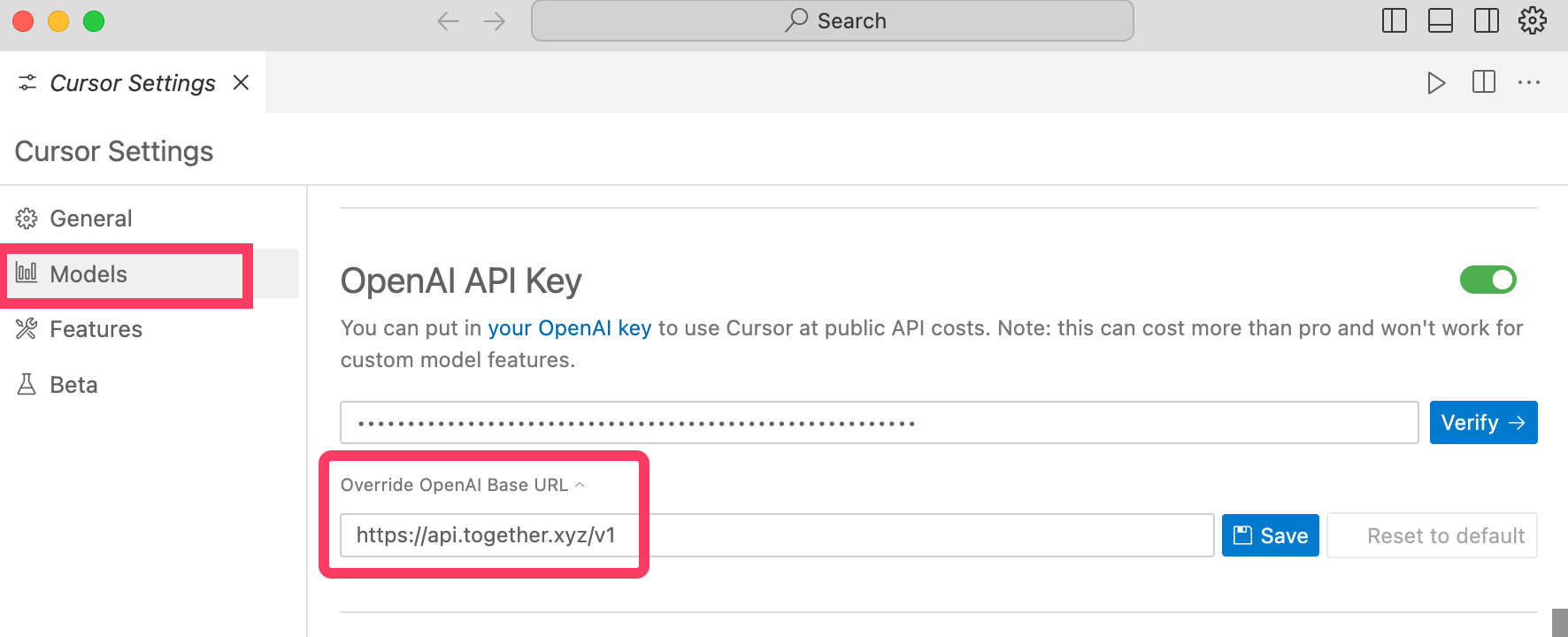This screenshot has height=637, width=1568.
Task: Close the Cursor Settings tab
Action: coord(241,82)
